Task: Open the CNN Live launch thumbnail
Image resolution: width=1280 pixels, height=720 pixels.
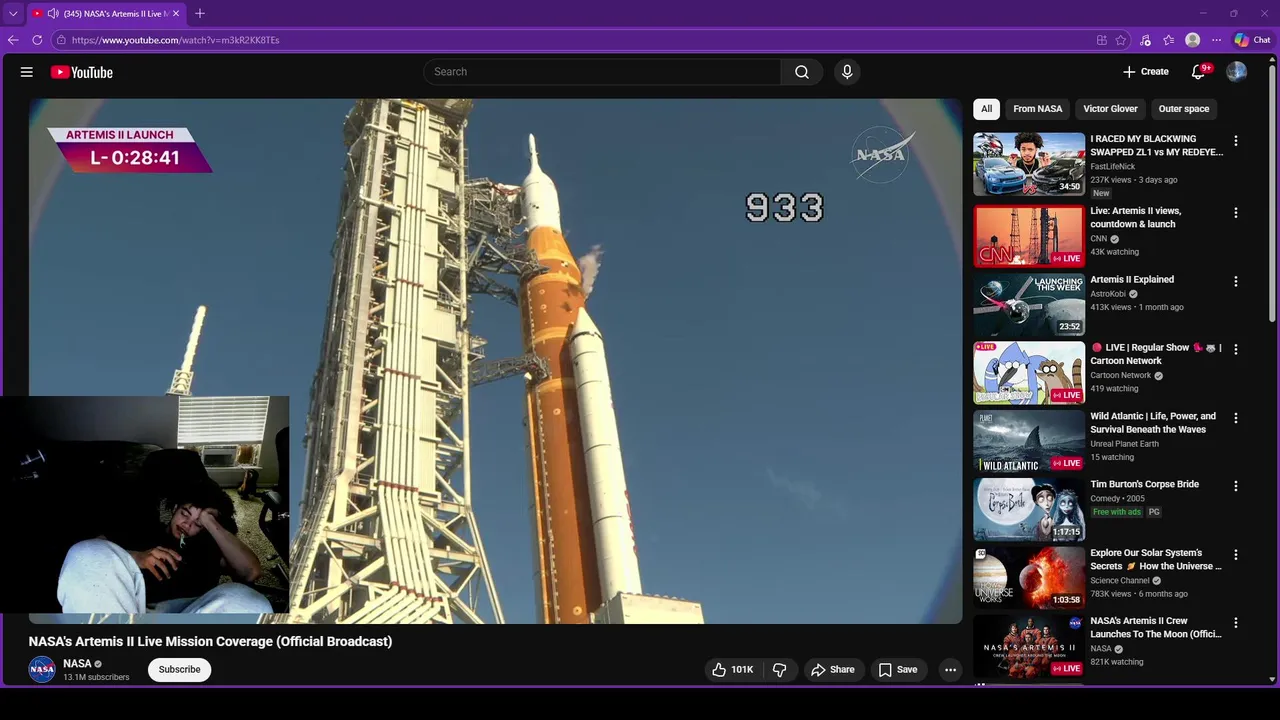Action: coord(1029,236)
